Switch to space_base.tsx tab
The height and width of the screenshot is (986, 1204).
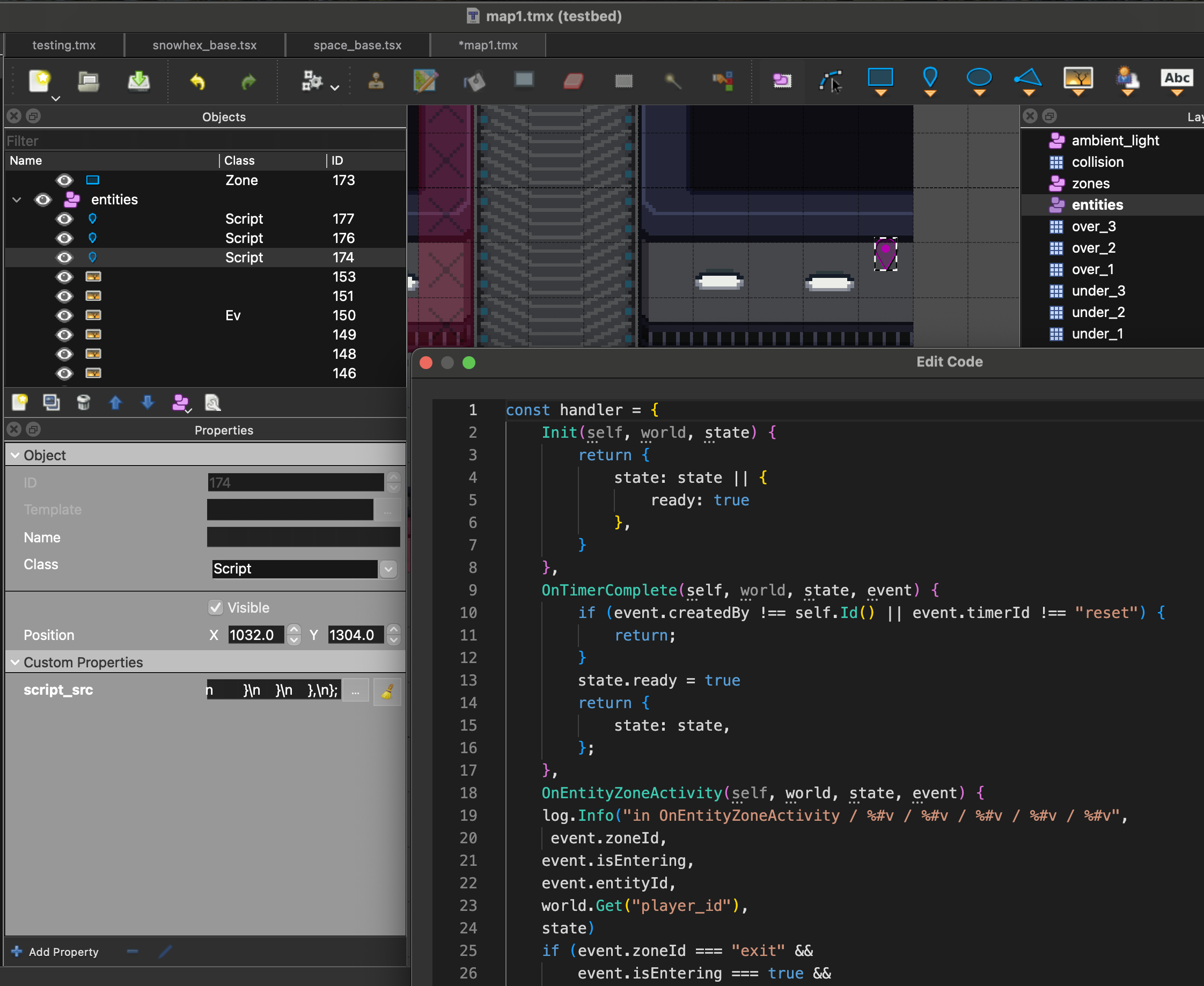[357, 45]
